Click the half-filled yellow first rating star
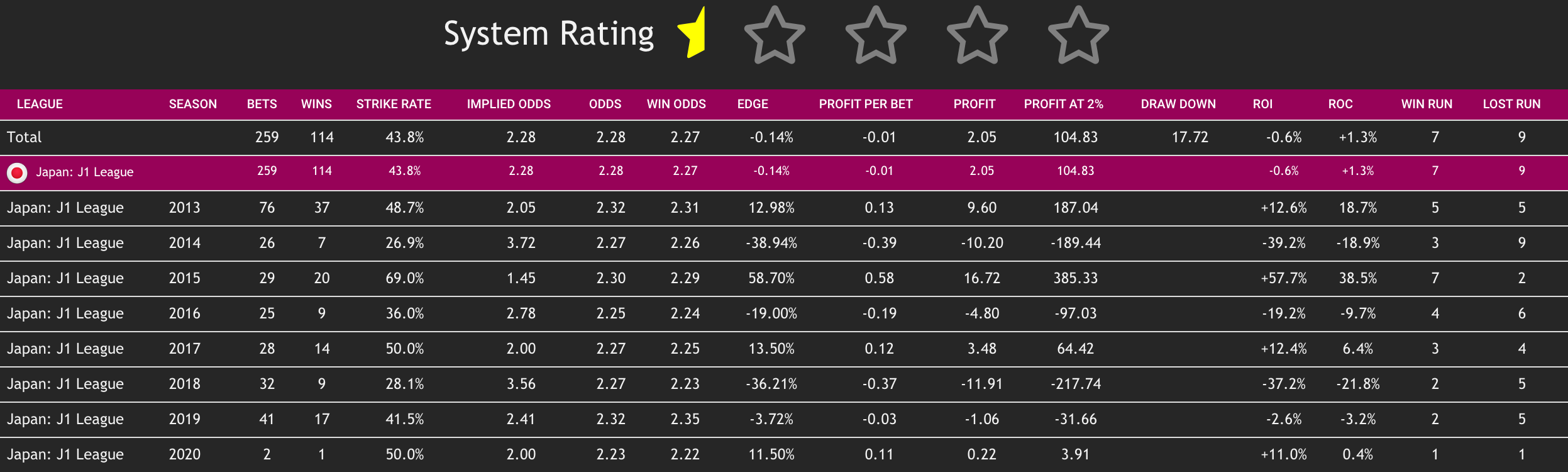The image size is (1568, 472). tap(692, 33)
